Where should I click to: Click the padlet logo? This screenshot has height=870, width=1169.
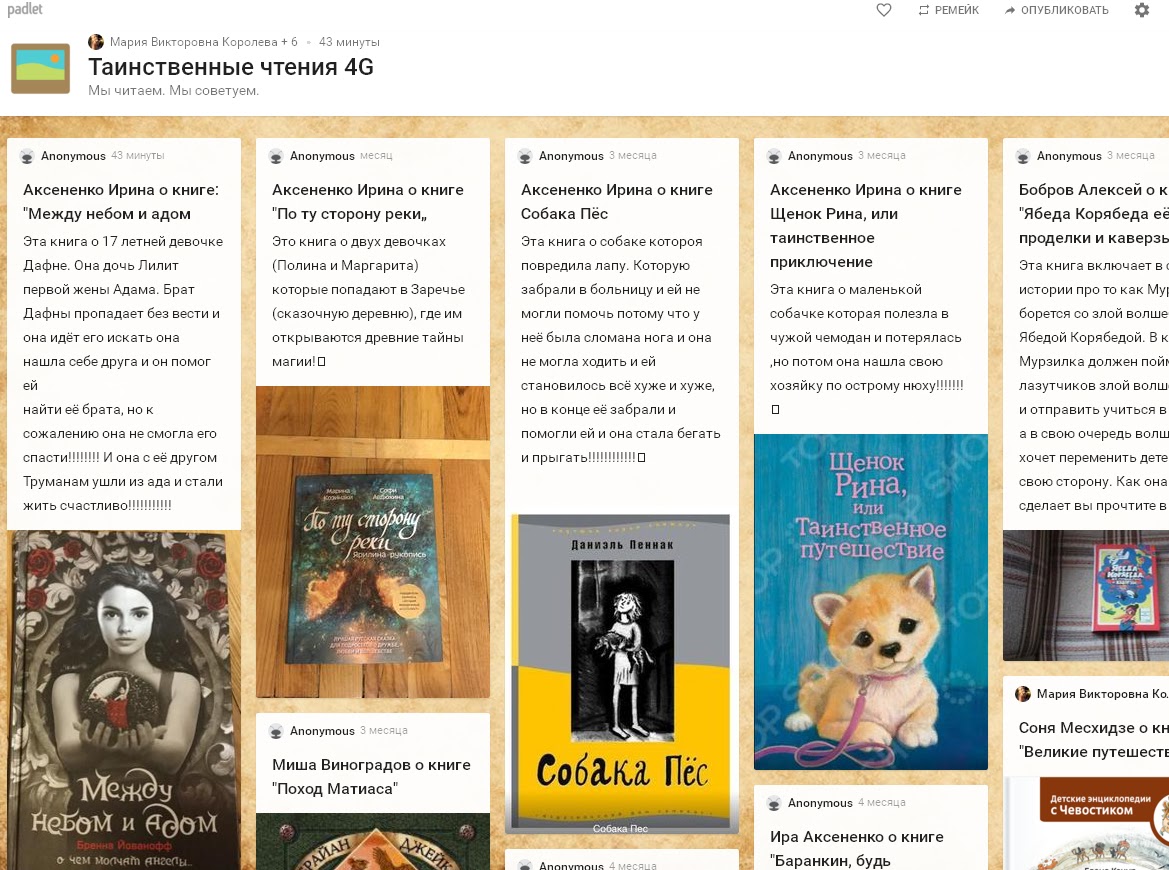[25, 10]
